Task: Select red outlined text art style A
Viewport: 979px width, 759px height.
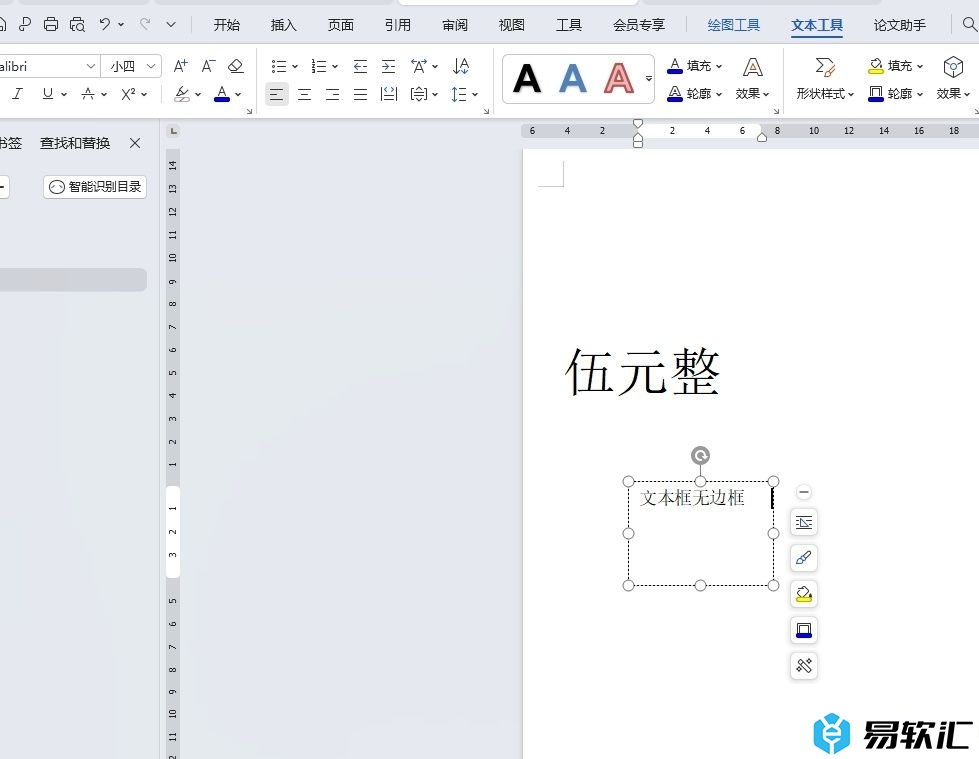Action: pyautogui.click(x=619, y=79)
